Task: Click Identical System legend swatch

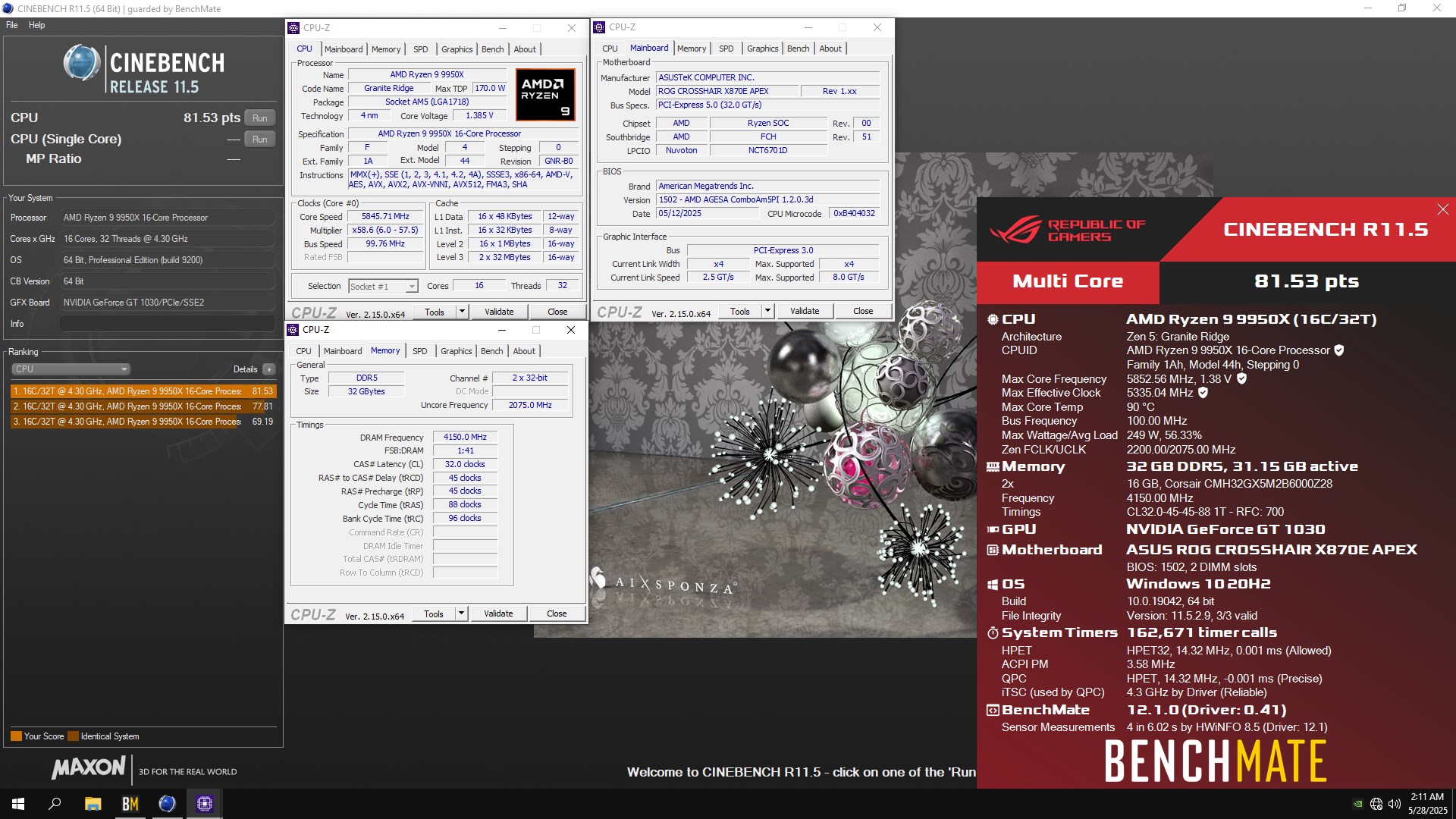Action: (73, 736)
